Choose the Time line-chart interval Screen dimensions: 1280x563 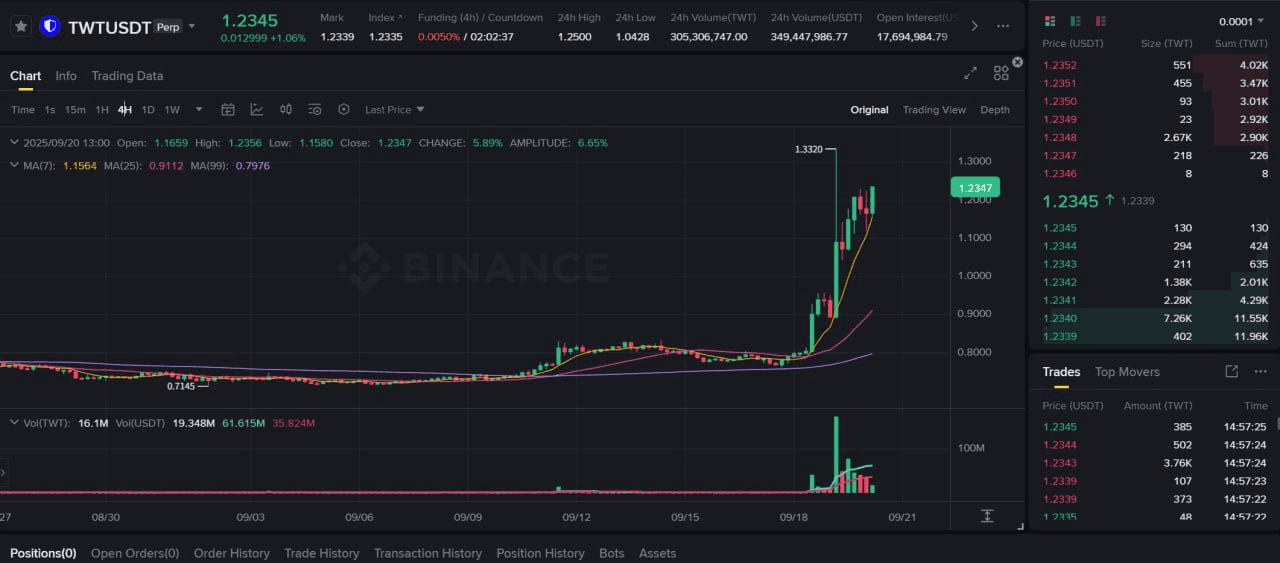click(x=23, y=110)
